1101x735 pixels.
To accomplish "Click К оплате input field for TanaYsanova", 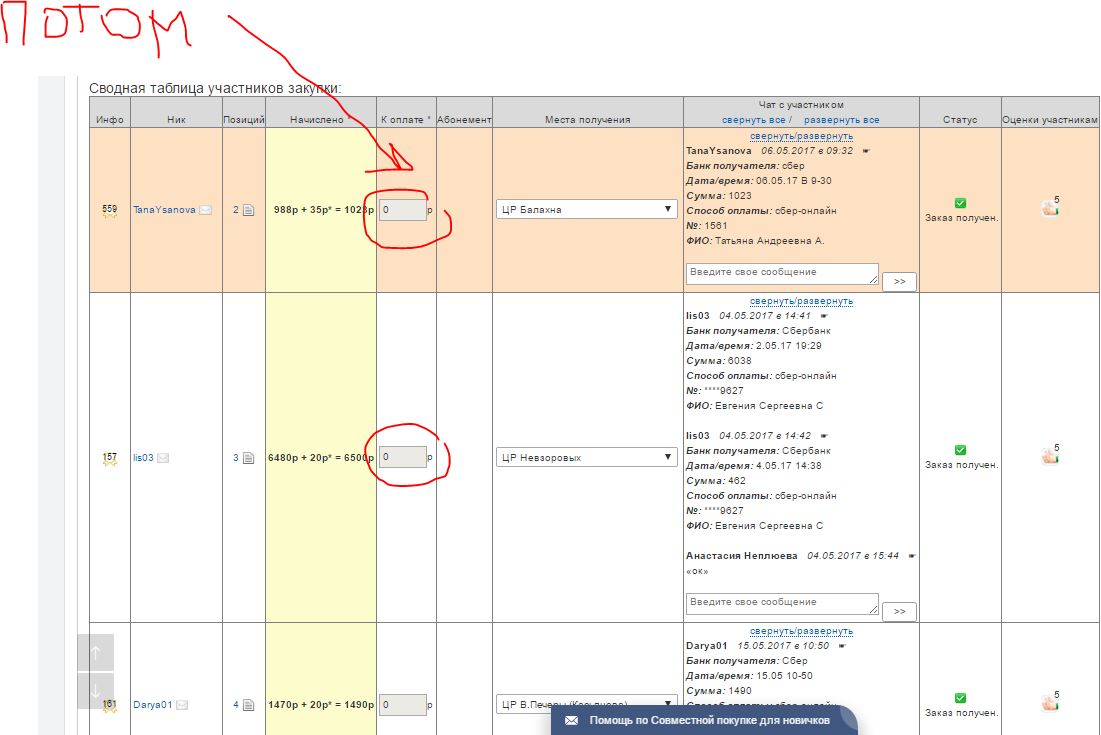I will [x=402, y=210].
